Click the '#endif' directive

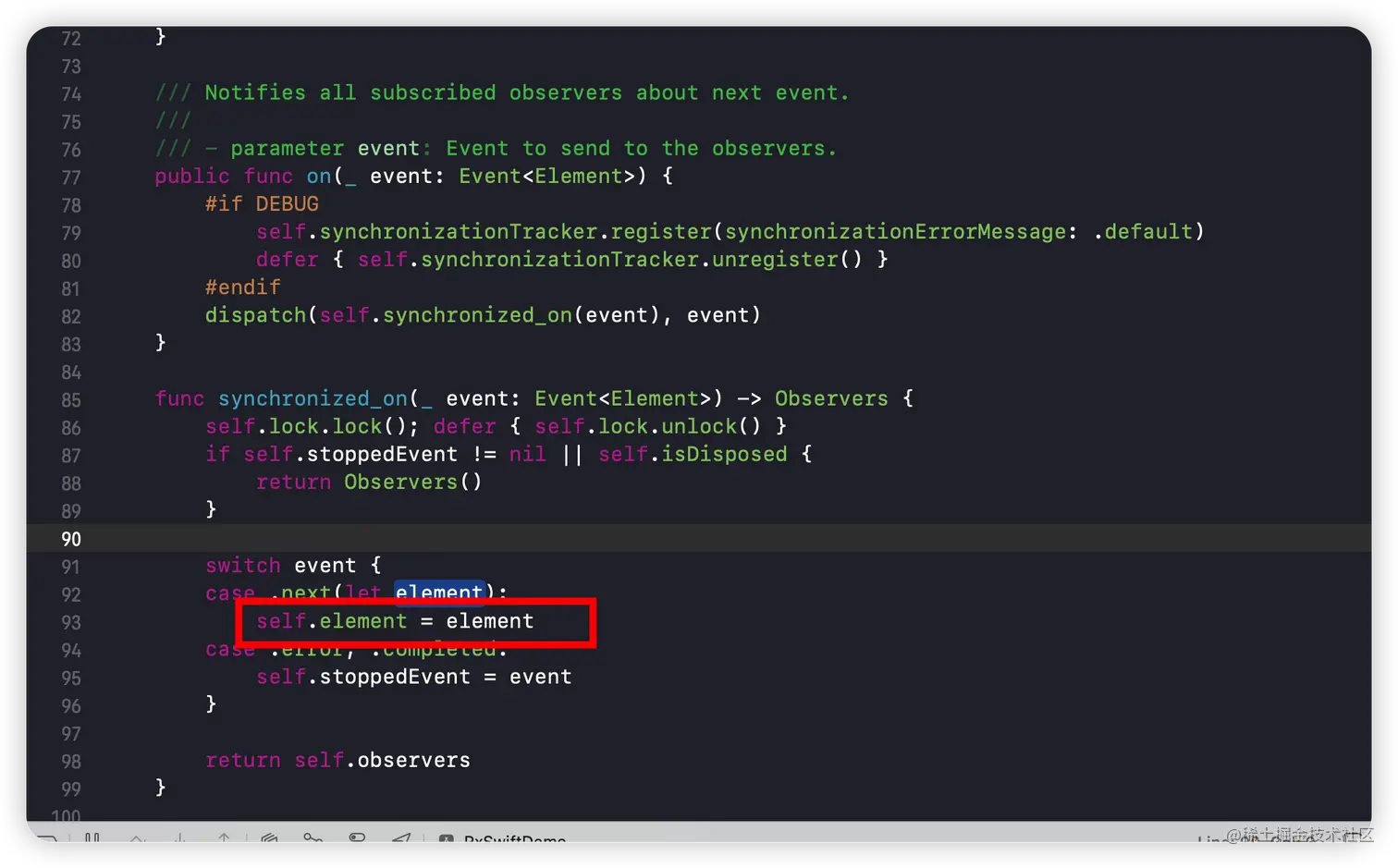[242, 287]
